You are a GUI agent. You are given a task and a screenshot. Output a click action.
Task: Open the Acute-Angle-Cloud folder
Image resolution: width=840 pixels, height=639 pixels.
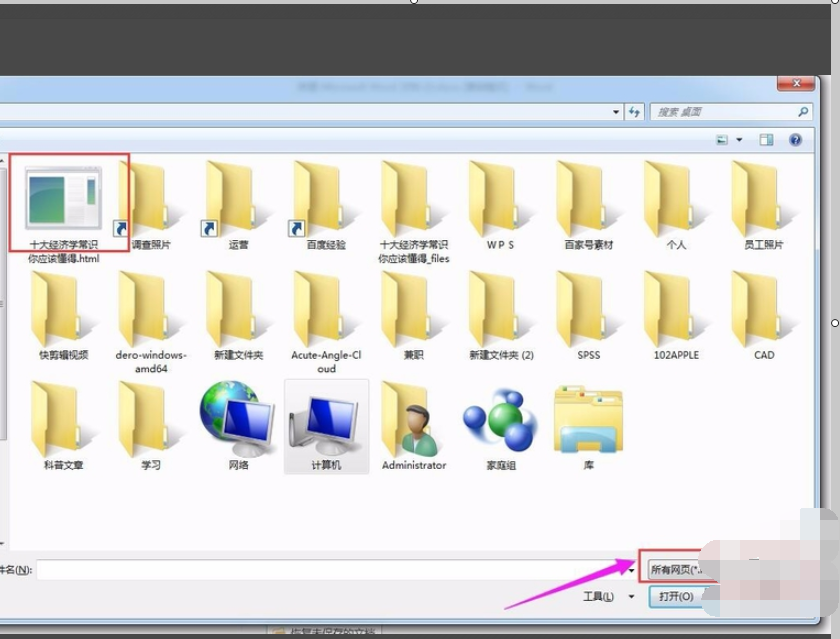(326, 322)
